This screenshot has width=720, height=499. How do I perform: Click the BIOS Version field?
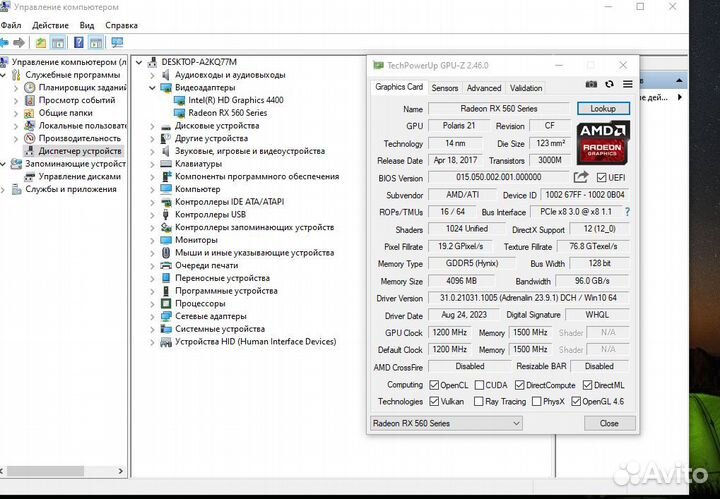click(x=499, y=177)
